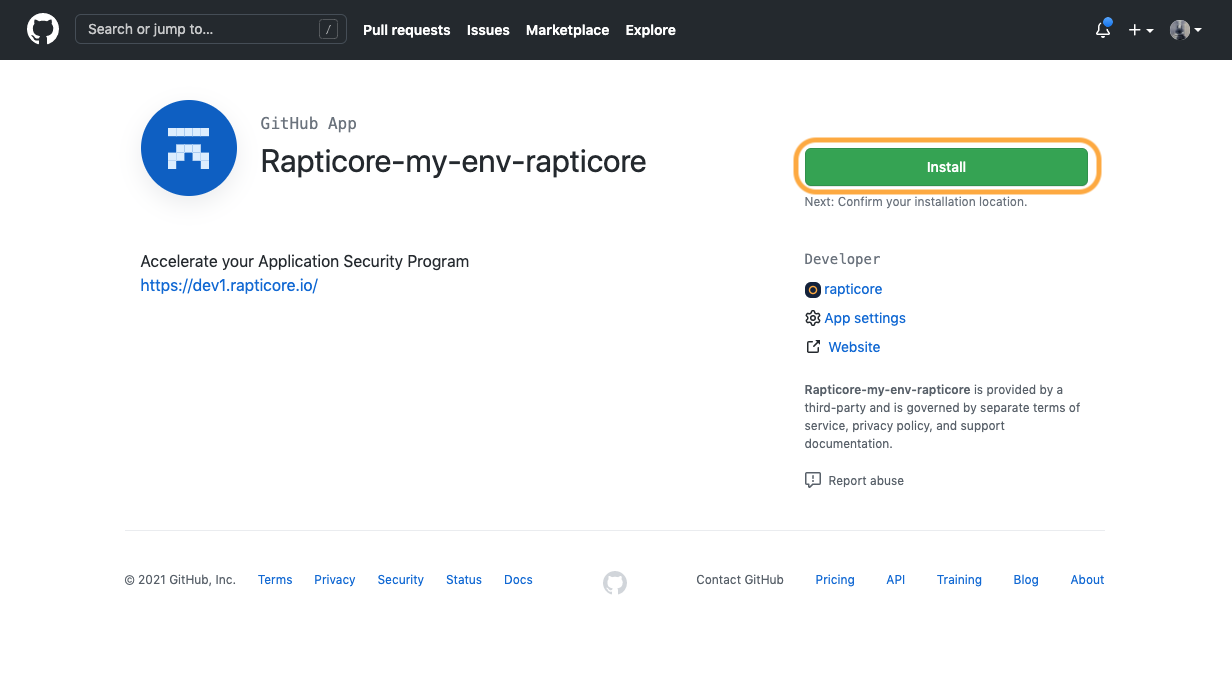Viewport: 1232px width, 693px height.
Task: Open notifications bell icon
Action: pos(1103,30)
